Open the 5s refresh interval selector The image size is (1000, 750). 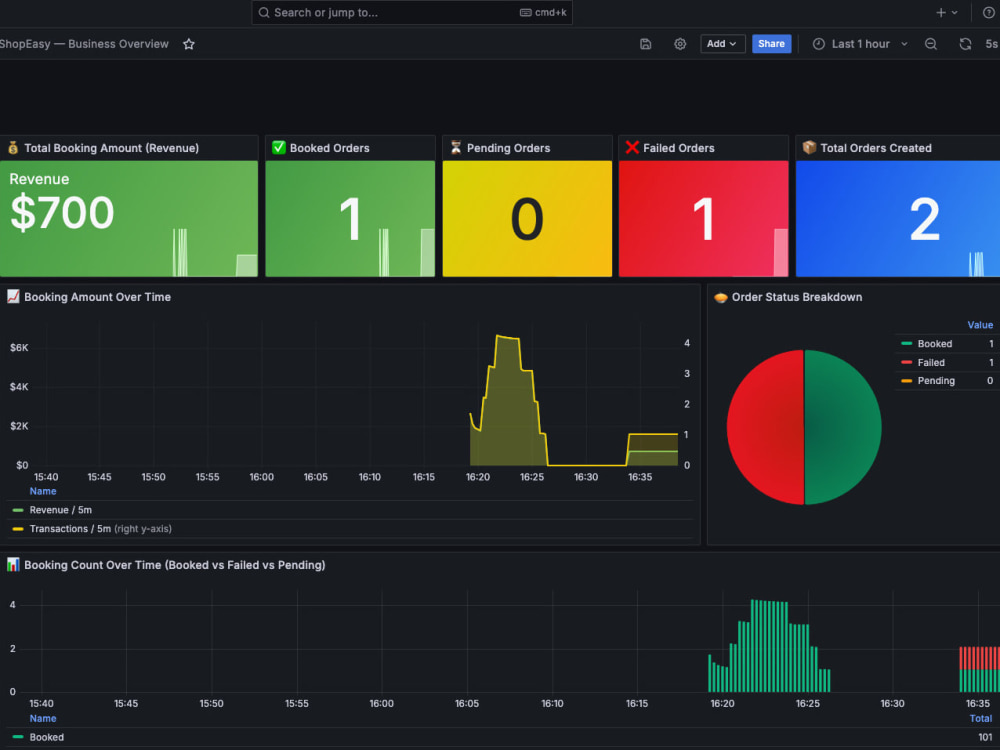click(991, 44)
